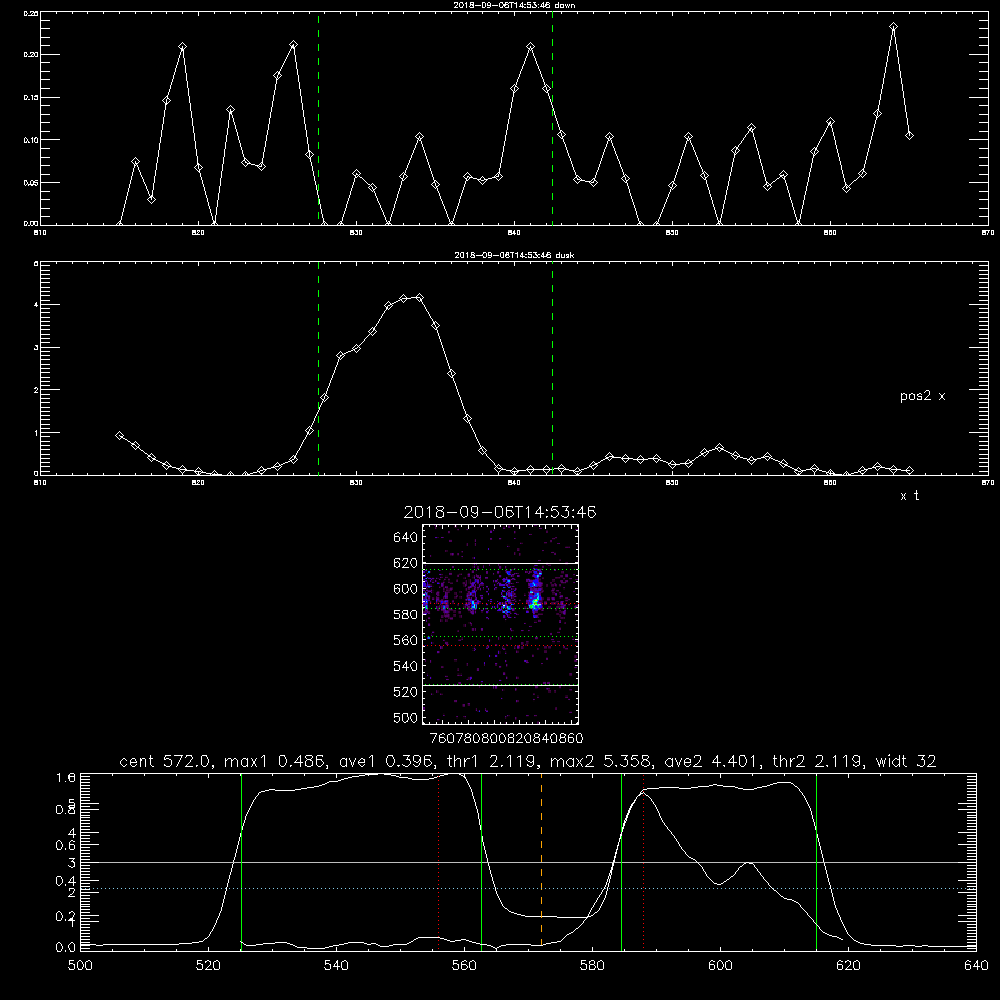Click the red dotted vertical line near 588
This screenshot has height=1000, width=1000.
(x=643, y=860)
